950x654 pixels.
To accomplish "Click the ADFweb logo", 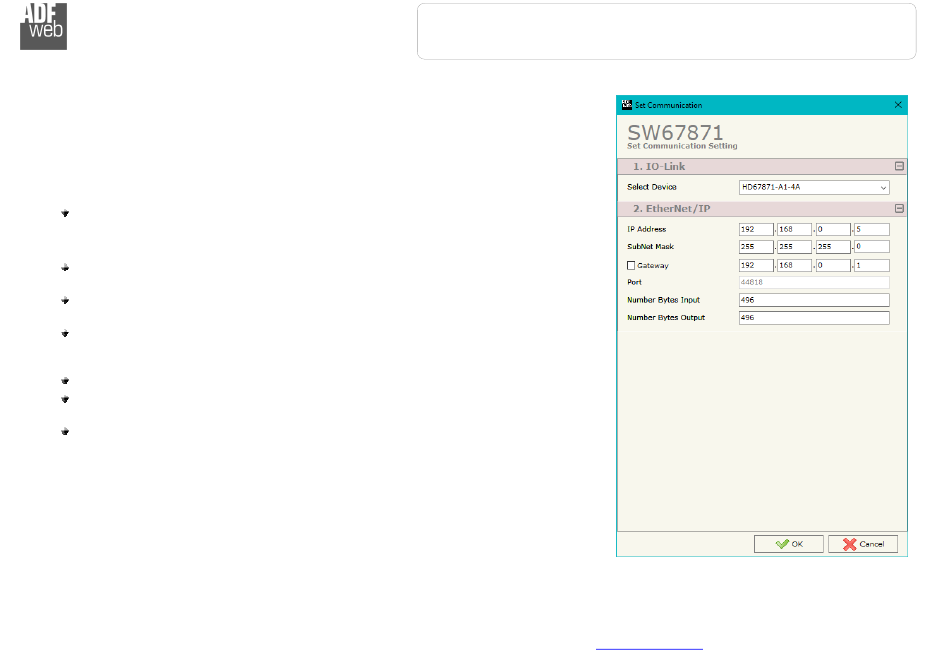I will [x=44, y=27].
